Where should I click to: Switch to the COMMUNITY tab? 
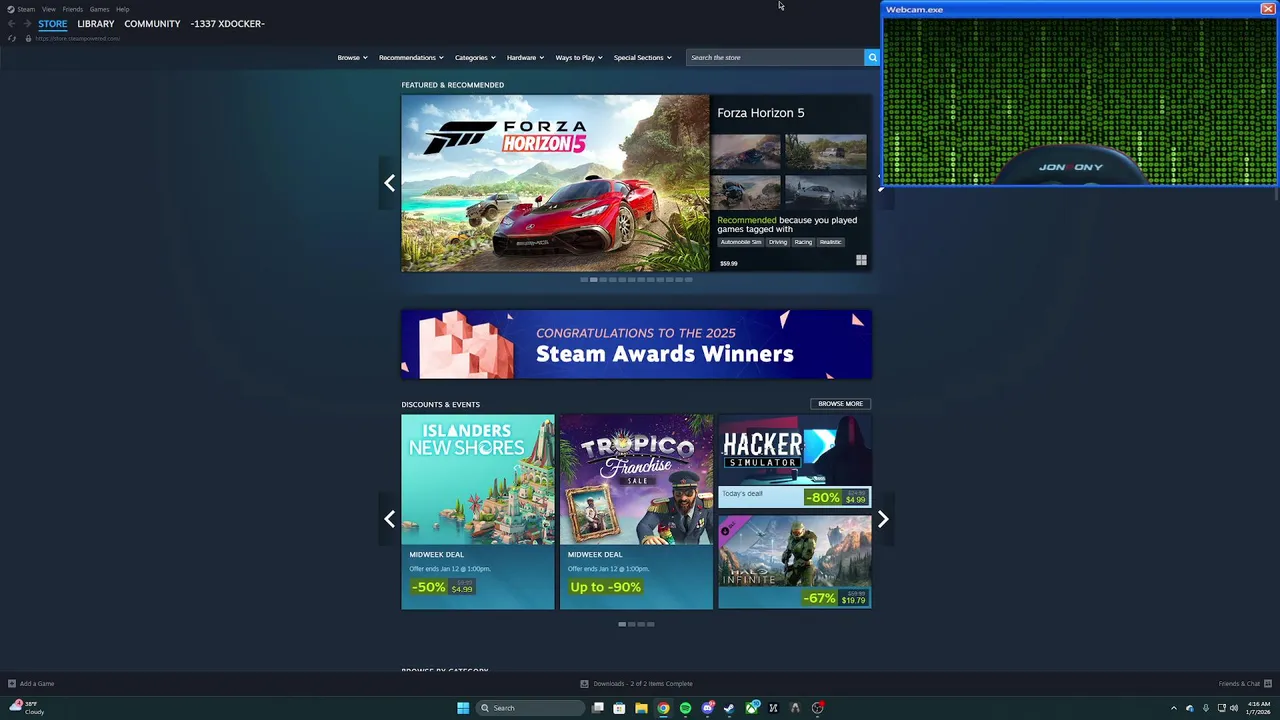click(x=152, y=24)
